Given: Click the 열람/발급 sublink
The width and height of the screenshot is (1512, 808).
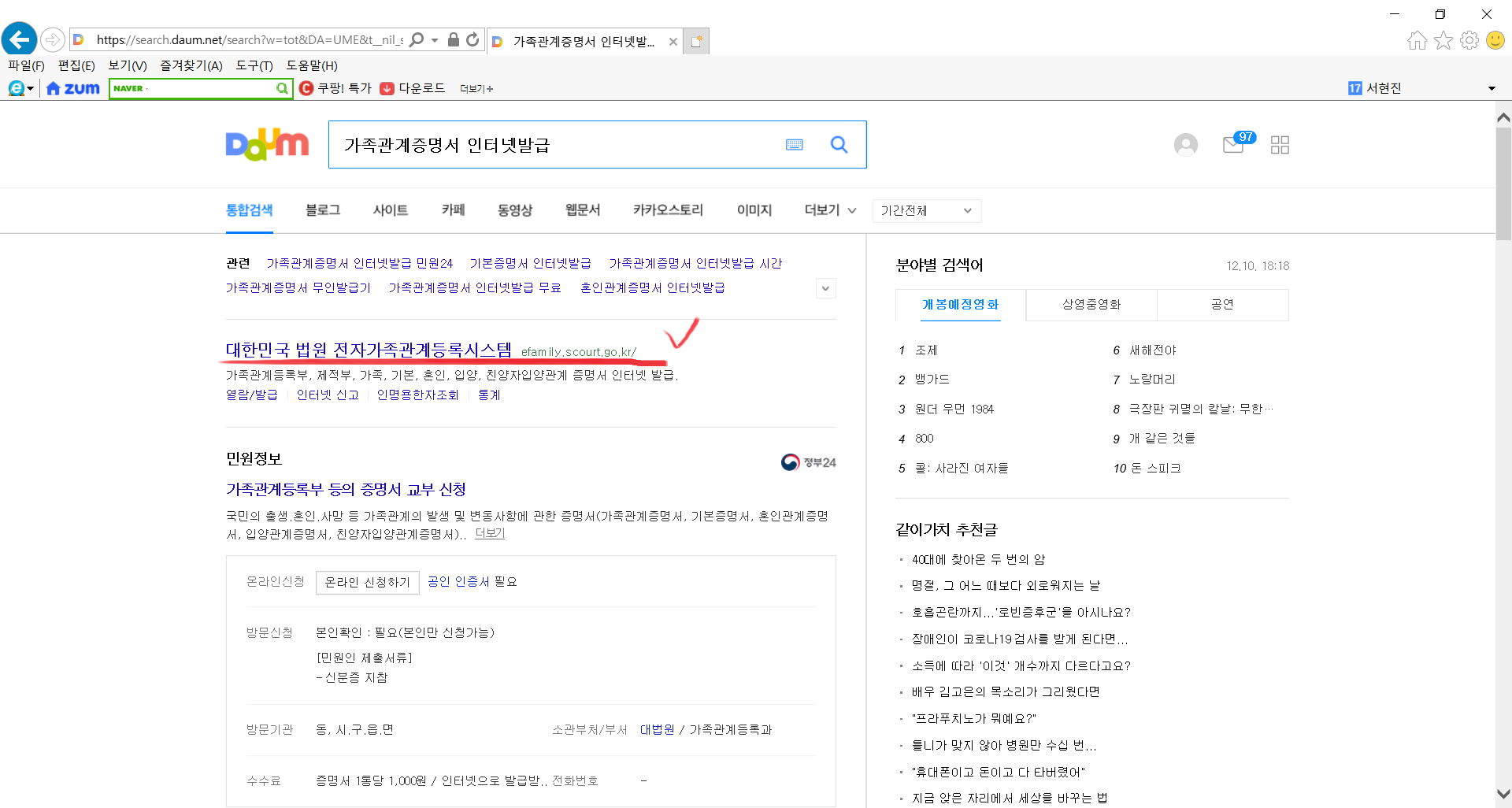Looking at the screenshot, I should tap(252, 395).
